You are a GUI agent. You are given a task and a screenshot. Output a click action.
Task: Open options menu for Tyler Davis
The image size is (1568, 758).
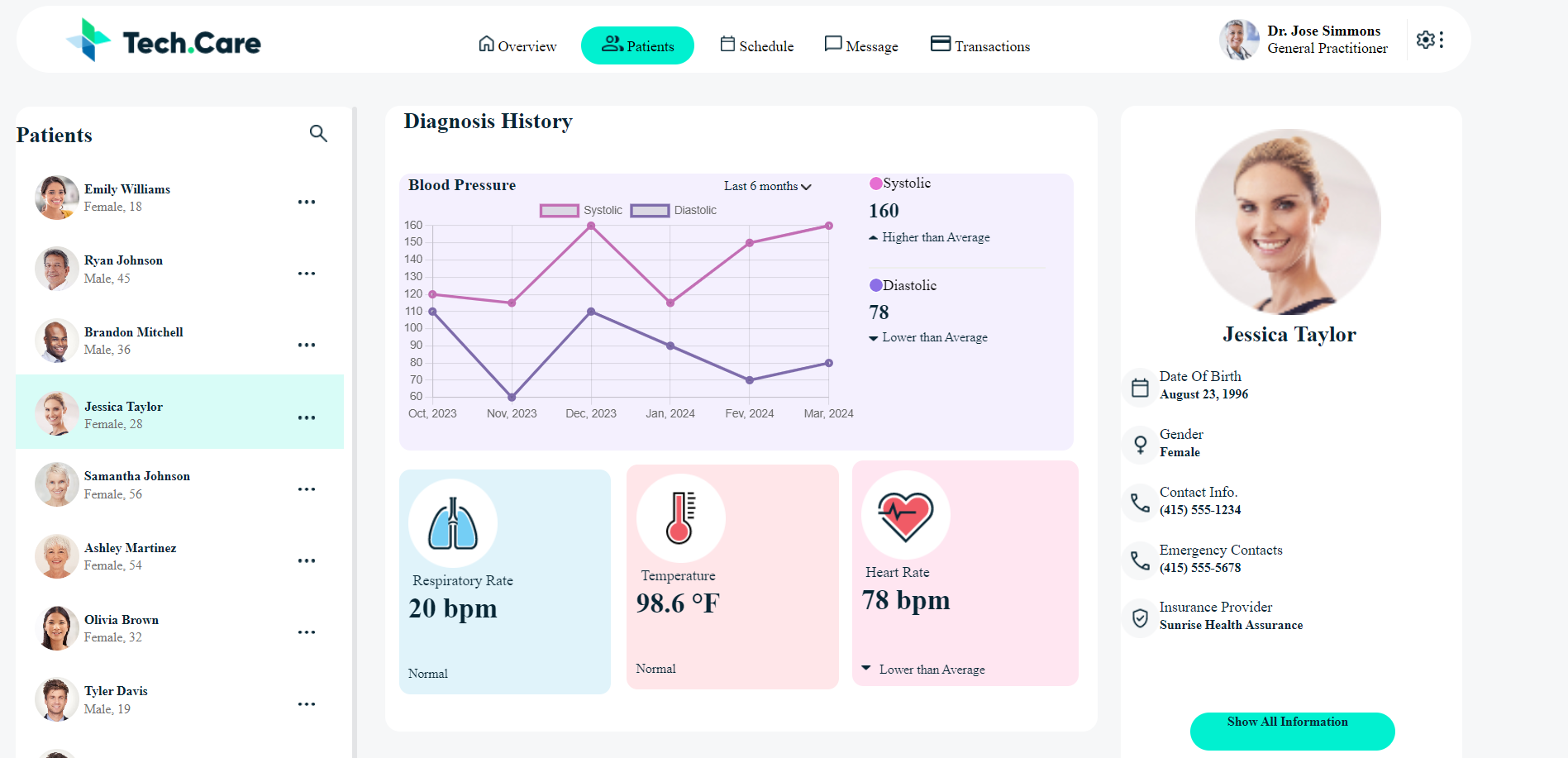(x=307, y=703)
